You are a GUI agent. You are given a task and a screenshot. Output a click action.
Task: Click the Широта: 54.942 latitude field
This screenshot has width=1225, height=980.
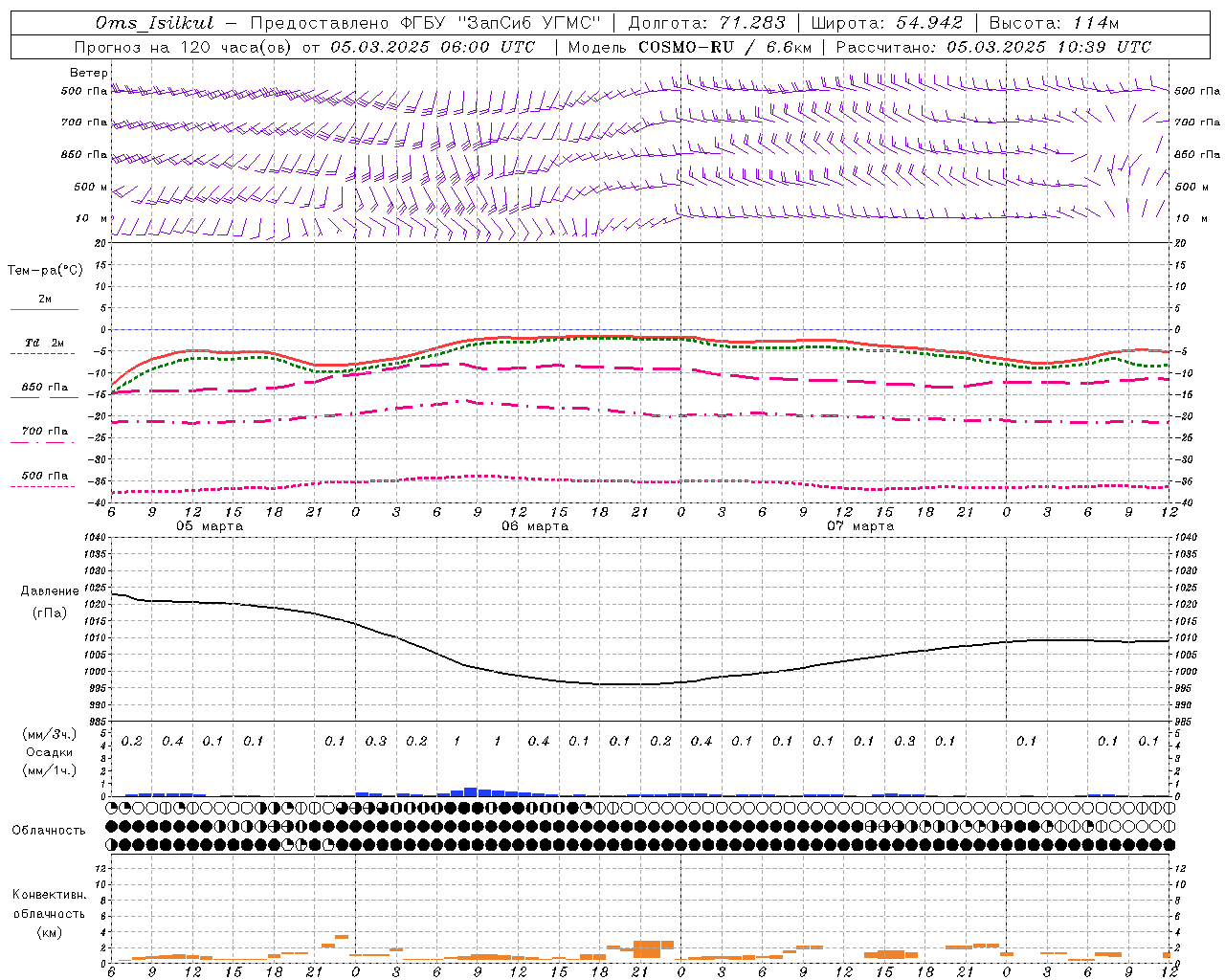tap(887, 23)
